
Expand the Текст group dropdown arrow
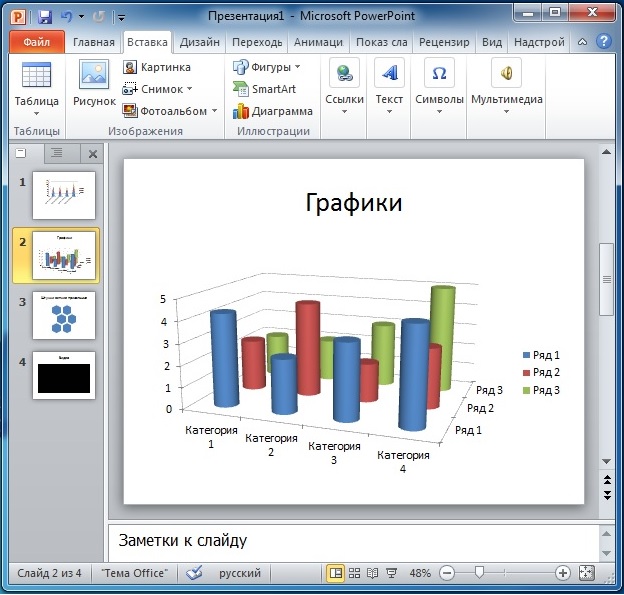(x=389, y=112)
